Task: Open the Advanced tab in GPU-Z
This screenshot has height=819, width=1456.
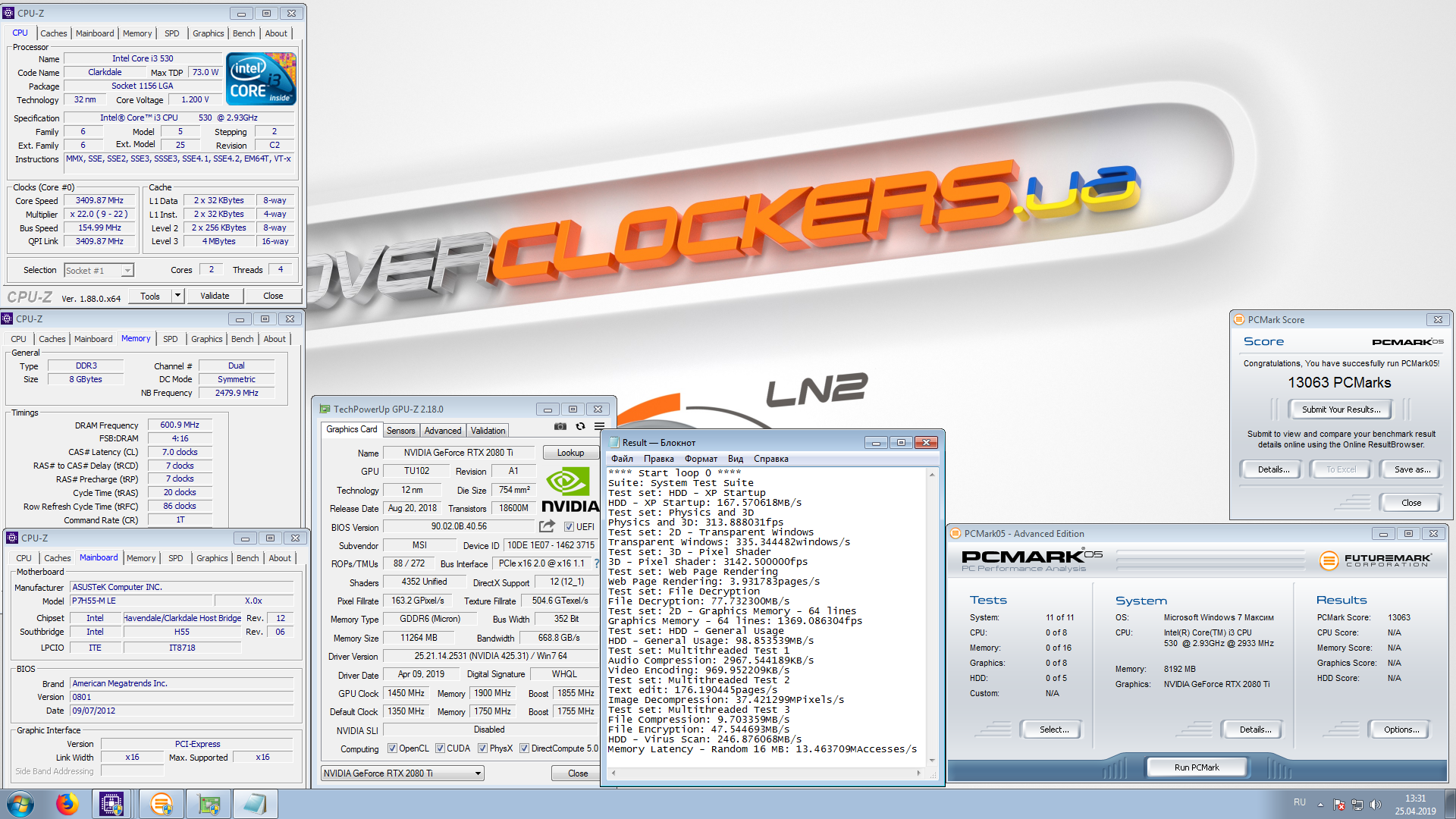Action: coord(443,430)
